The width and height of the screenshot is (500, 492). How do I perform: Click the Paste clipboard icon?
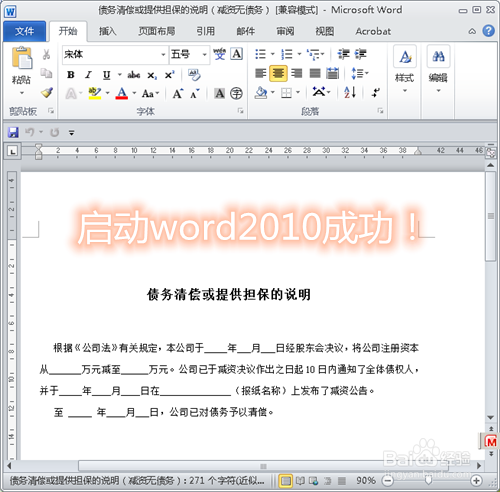21,57
